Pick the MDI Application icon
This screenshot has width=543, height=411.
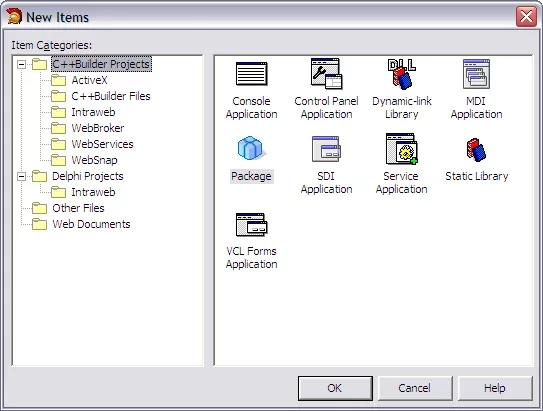point(476,74)
